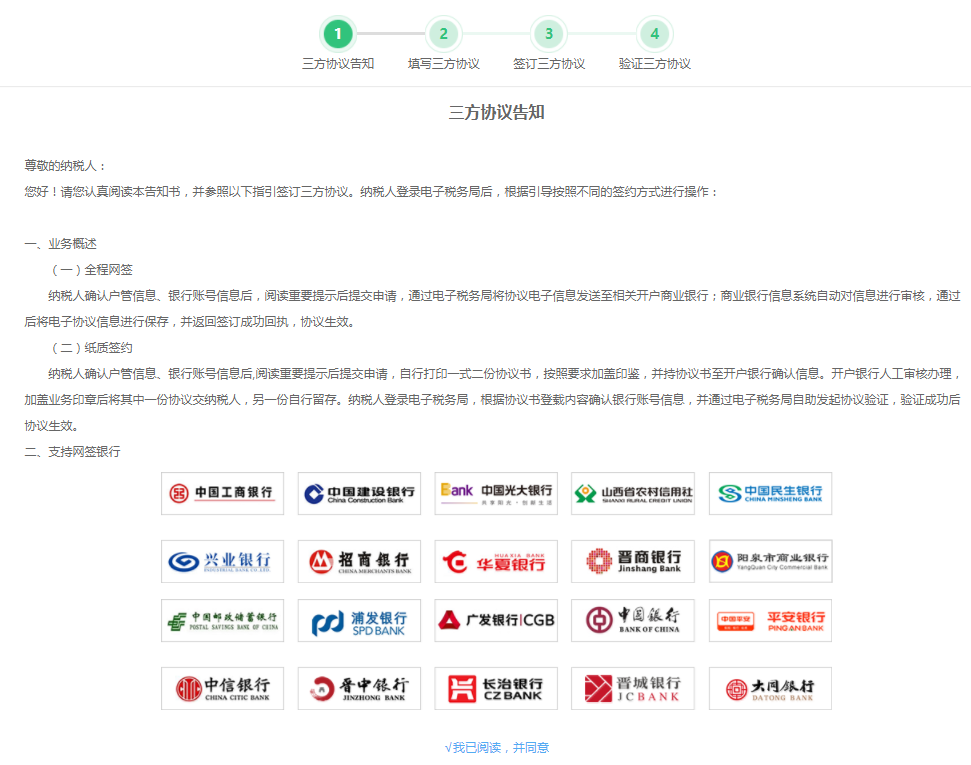Click the 广发银行 CGB logo
Image resolution: width=971 pixels, height=765 pixels.
point(496,620)
